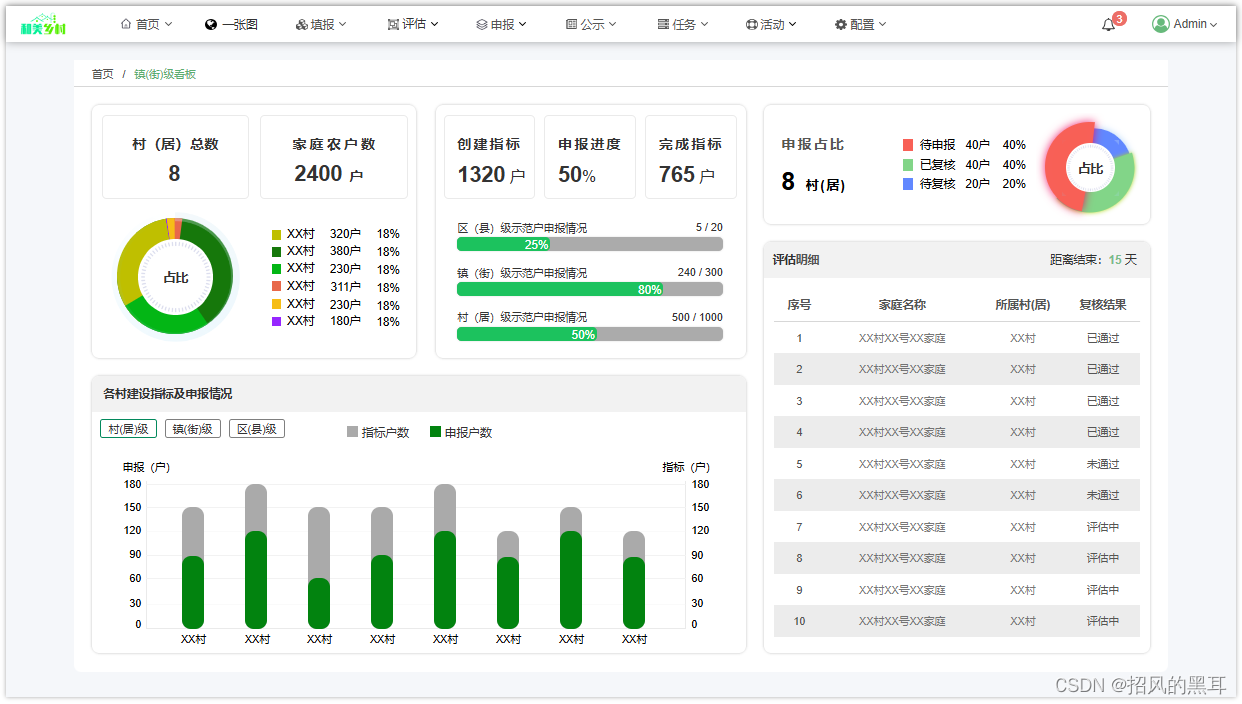Click the 家庭农户数 2400 stat card
1242x704 pixels.
(x=334, y=157)
